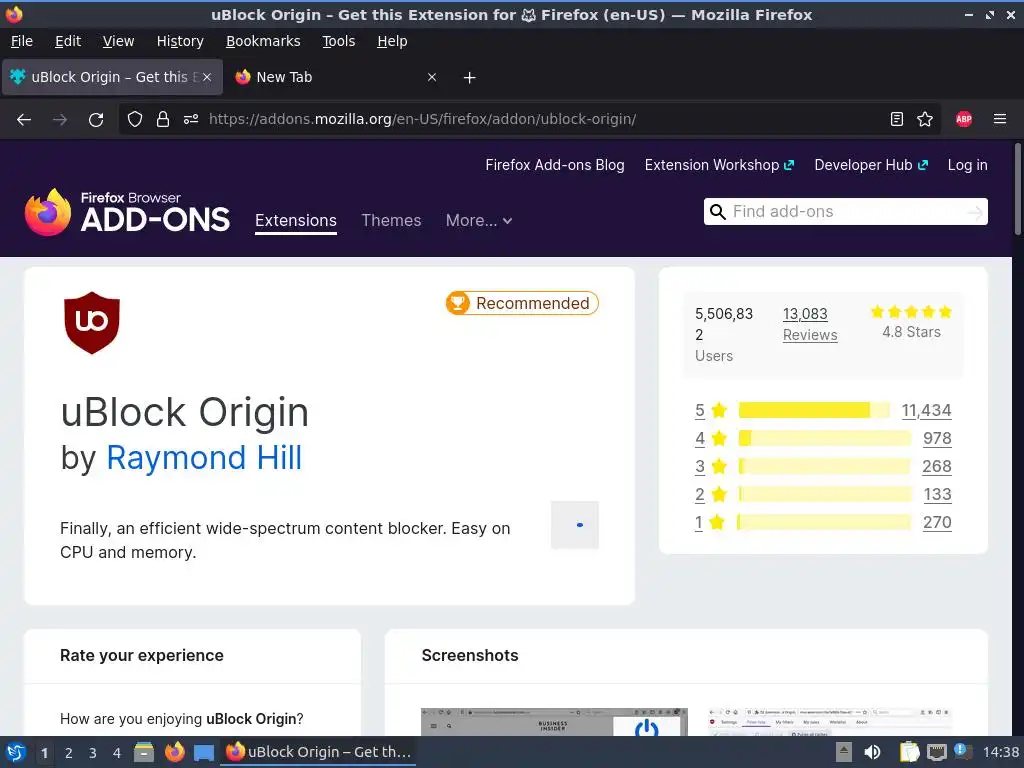The height and width of the screenshot is (768, 1024).
Task: Open the File menu
Action: tap(22, 41)
